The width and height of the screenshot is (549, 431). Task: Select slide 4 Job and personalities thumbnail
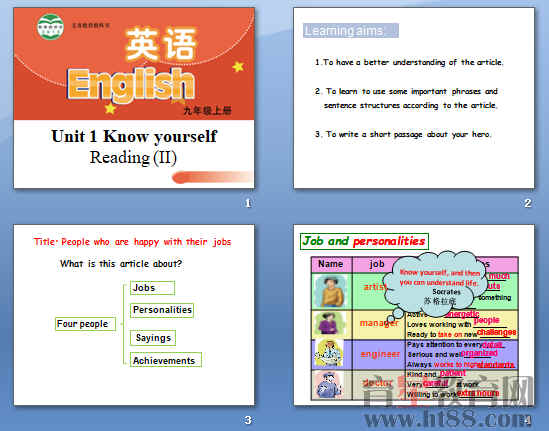[414, 315]
